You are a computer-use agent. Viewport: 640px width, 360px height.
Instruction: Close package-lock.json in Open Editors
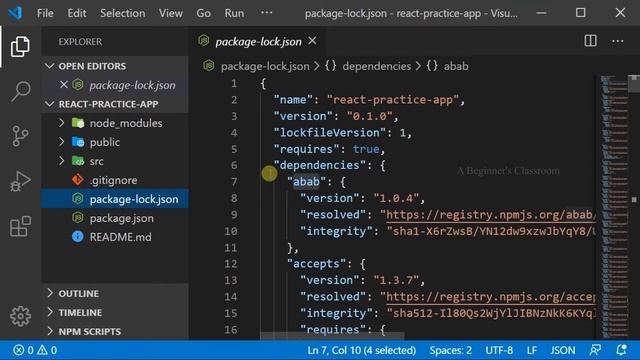[64, 84]
